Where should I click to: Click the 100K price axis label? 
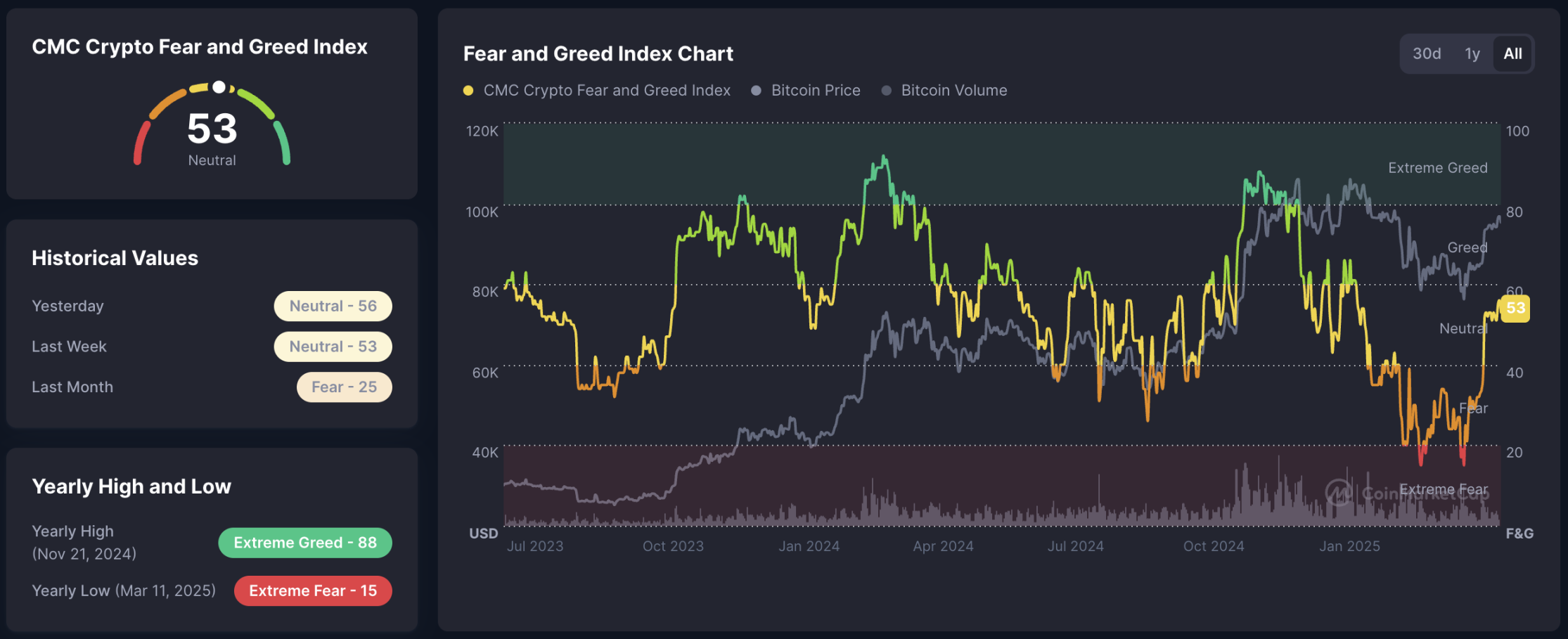click(482, 212)
